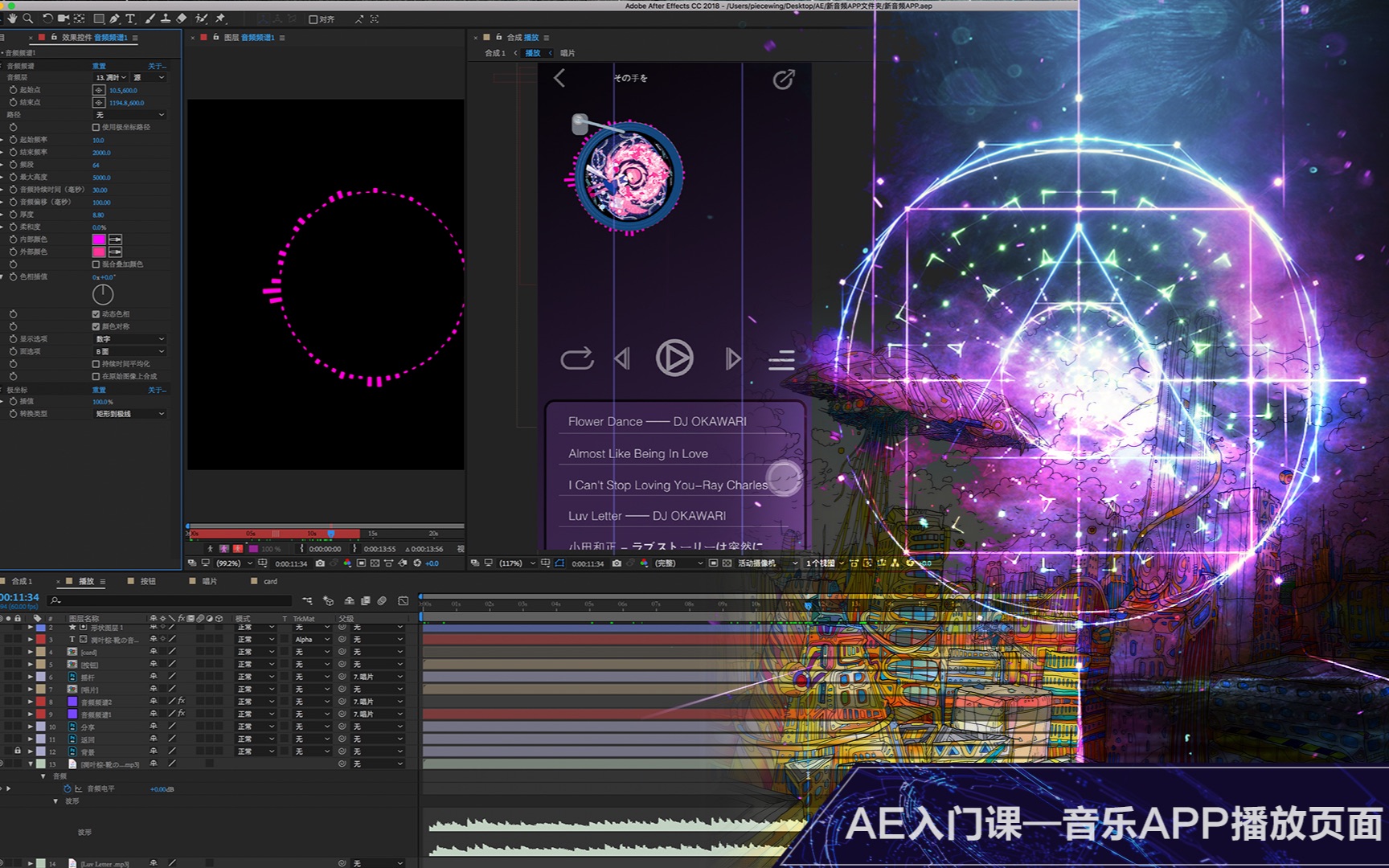Activate the Type tool
This screenshot has width=1389, height=868.
point(130,18)
